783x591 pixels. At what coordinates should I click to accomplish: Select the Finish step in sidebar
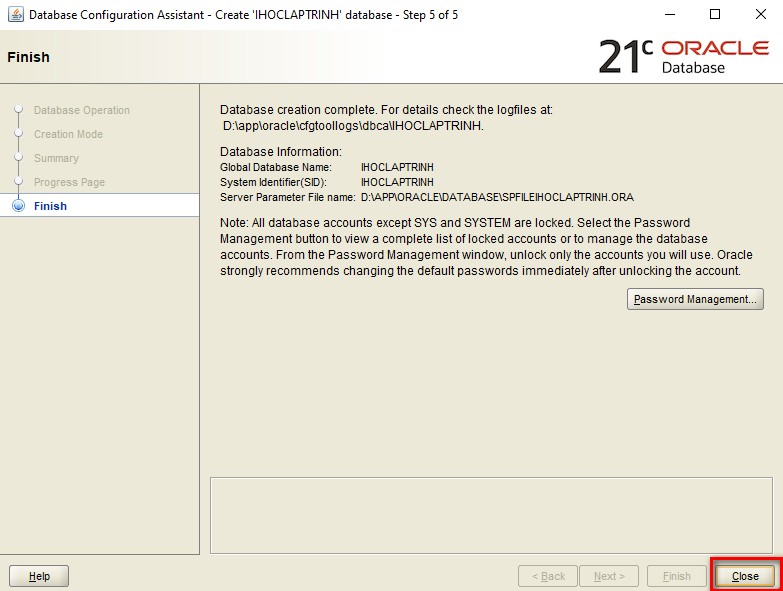pyautogui.click(x=50, y=206)
